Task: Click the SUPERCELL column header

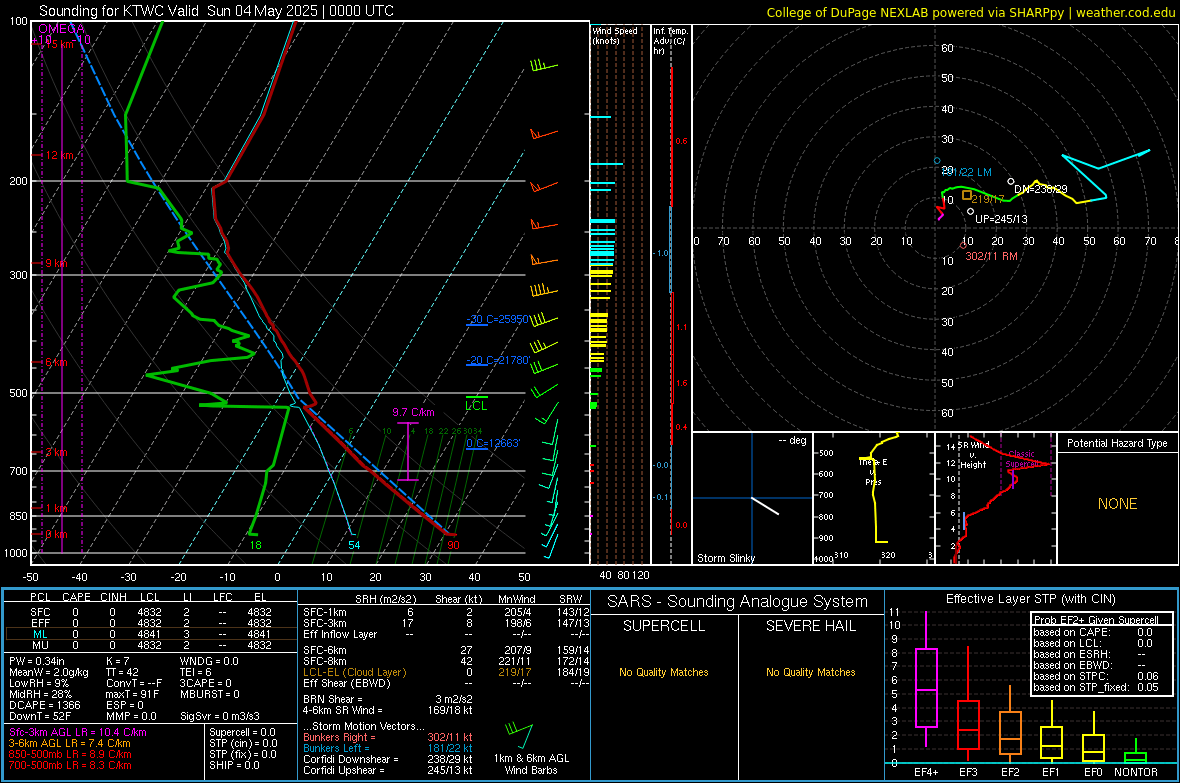Action: pos(664,626)
